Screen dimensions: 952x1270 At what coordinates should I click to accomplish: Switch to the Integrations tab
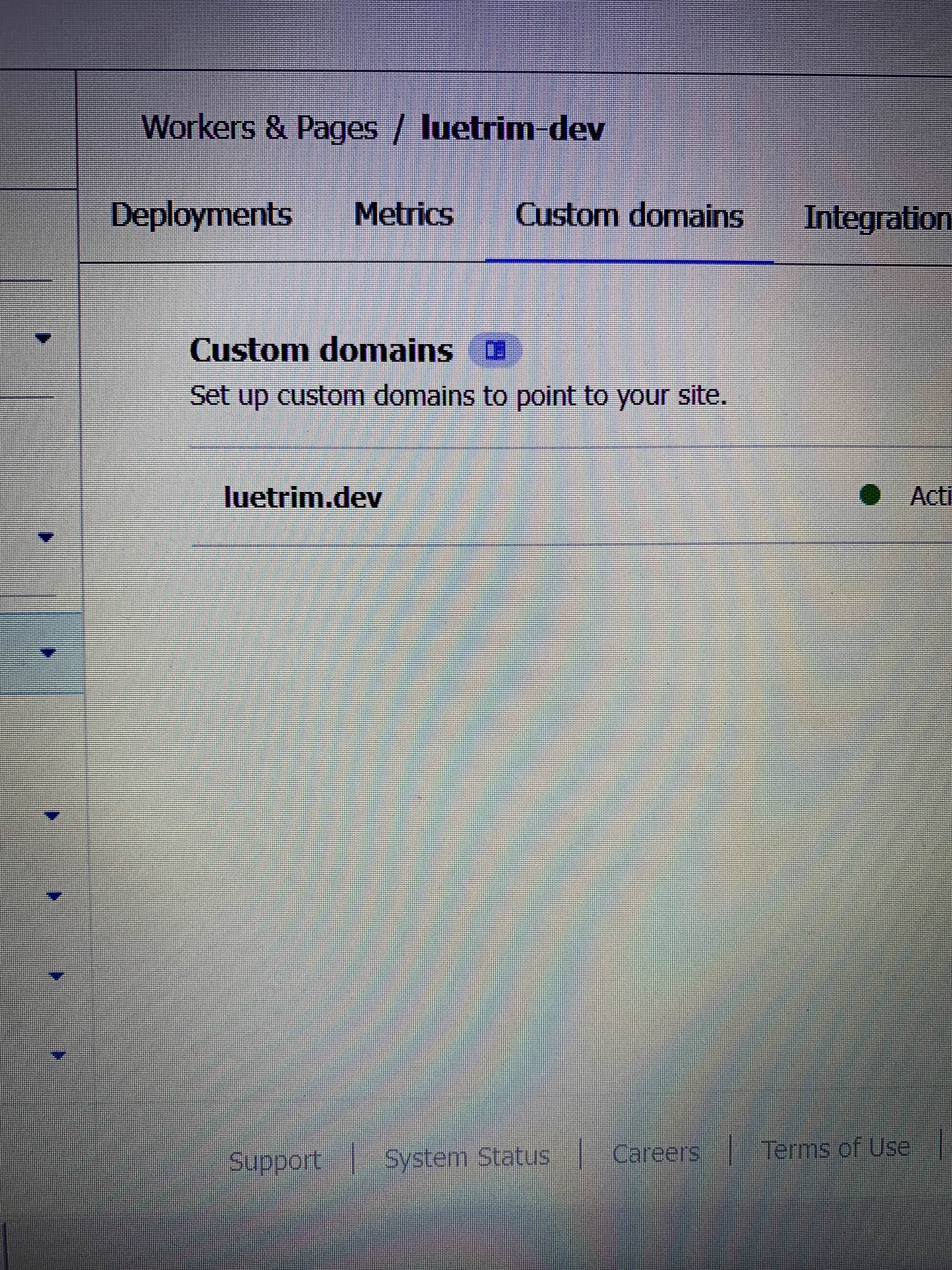tap(877, 219)
